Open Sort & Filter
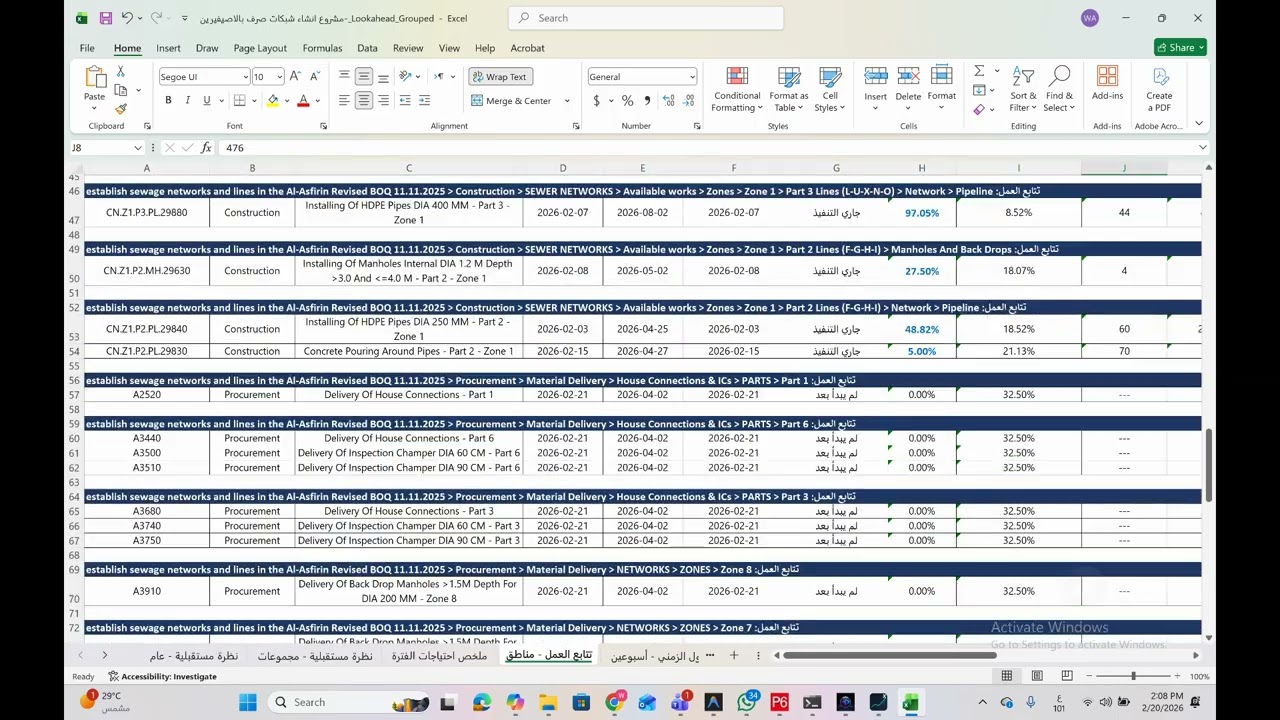Image resolution: width=1280 pixels, height=720 pixels. [1023, 89]
